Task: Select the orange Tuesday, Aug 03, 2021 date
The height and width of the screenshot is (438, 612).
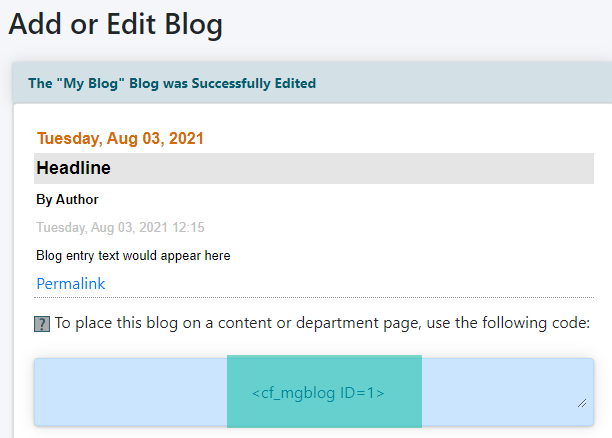Action: click(120, 138)
